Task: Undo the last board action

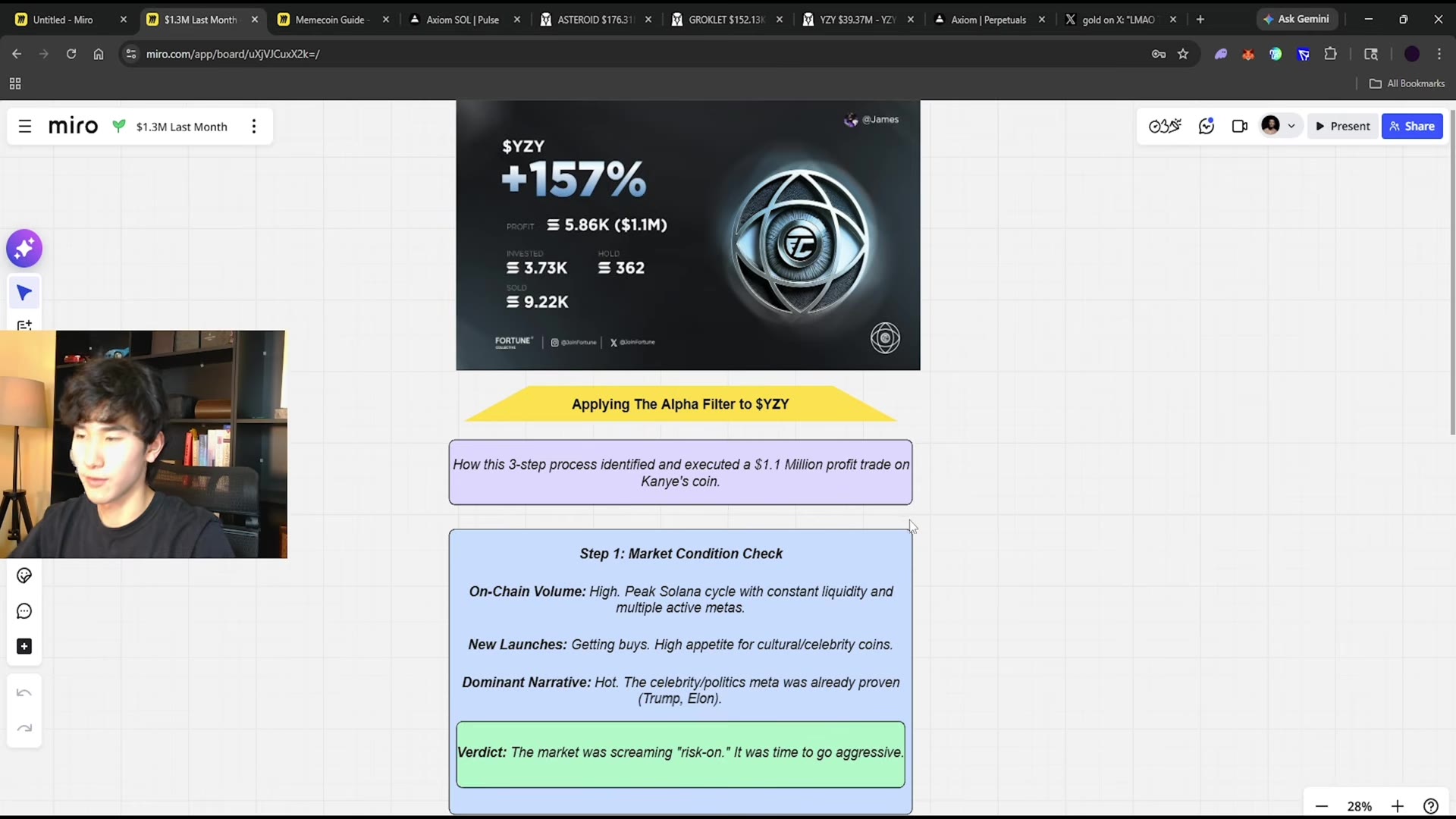Action: click(x=24, y=693)
